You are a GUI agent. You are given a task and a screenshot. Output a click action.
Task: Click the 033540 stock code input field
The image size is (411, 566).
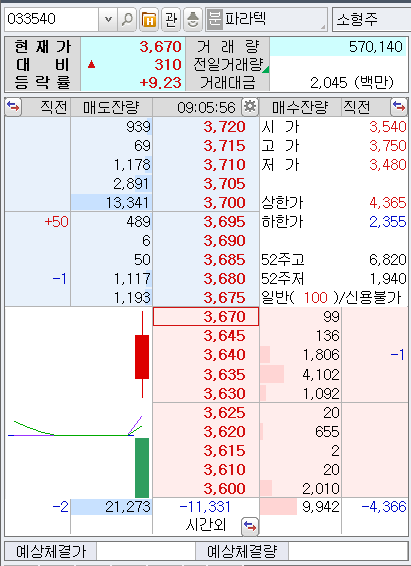point(52,19)
